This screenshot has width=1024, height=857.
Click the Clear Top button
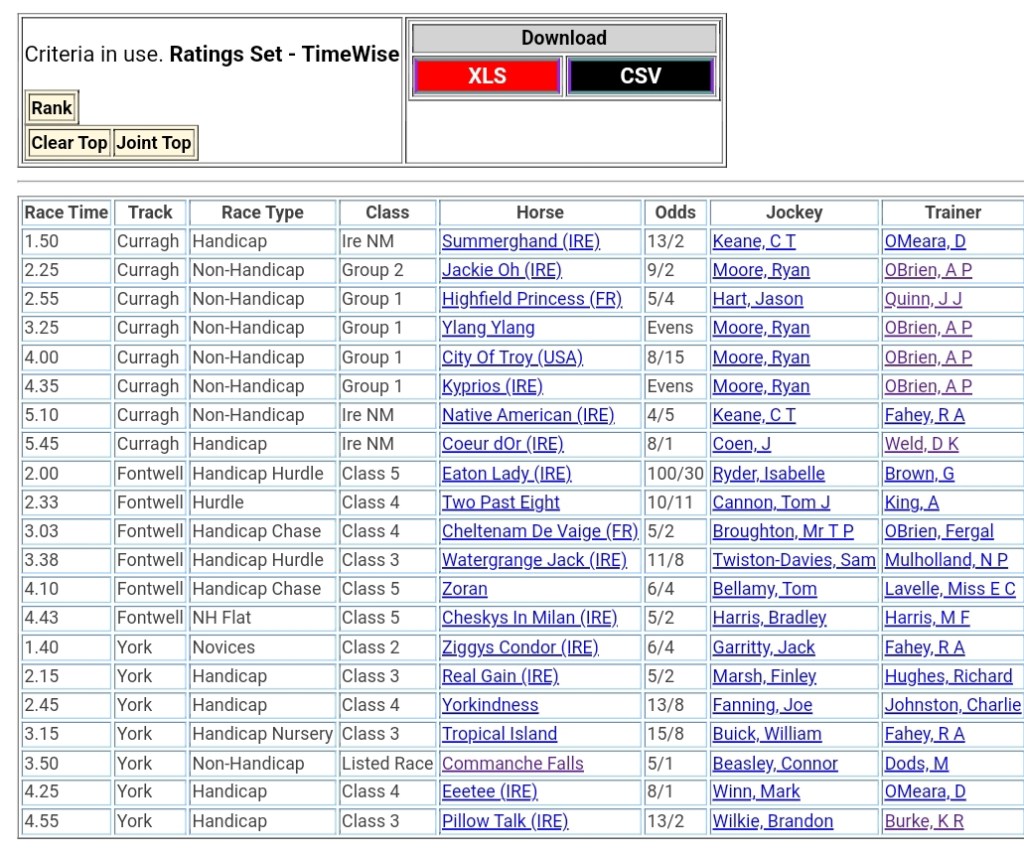pos(69,143)
